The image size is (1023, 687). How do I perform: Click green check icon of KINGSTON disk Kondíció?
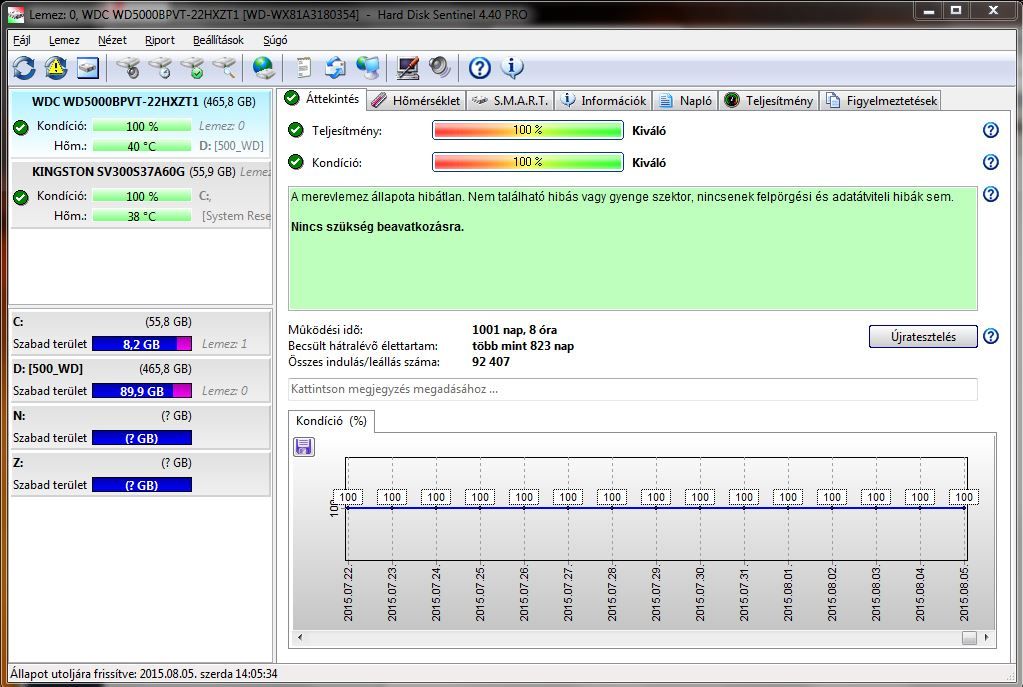pos(21,197)
